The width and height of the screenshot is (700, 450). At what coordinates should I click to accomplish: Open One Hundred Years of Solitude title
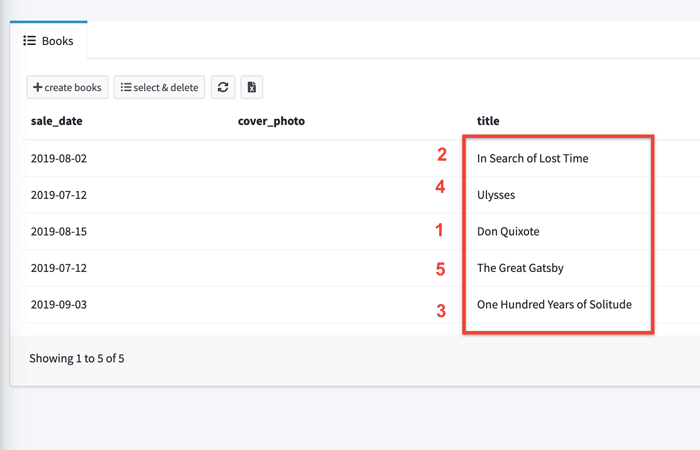[554, 304]
